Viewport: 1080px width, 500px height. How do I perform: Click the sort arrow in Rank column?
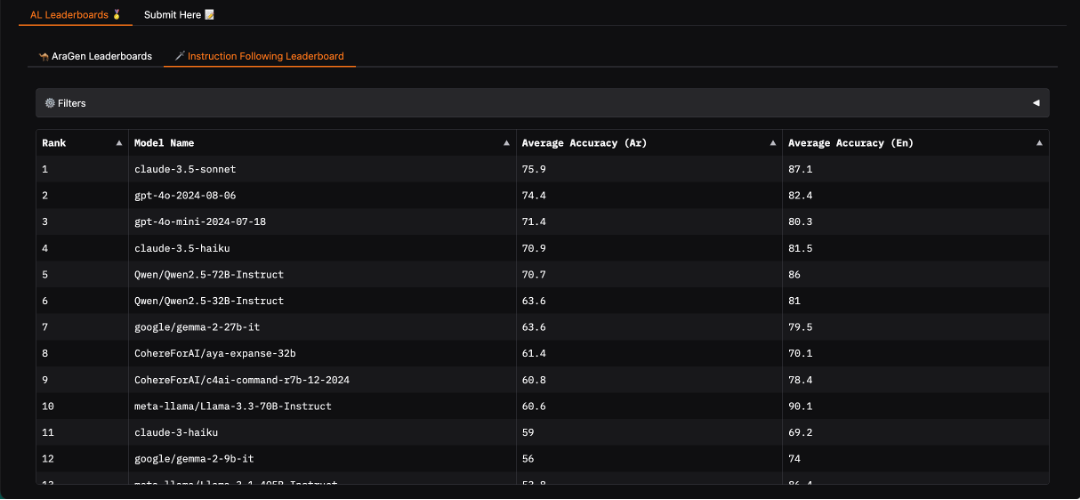(x=119, y=144)
